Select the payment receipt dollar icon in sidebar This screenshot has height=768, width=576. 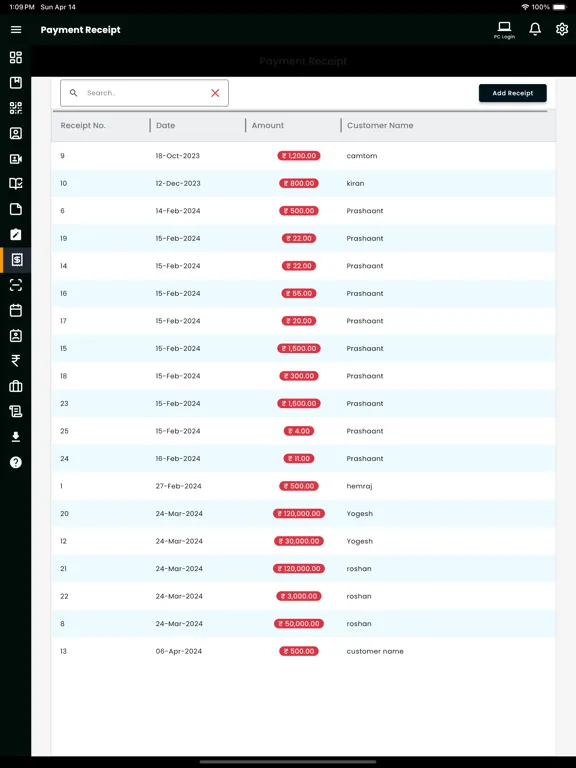[17, 260]
